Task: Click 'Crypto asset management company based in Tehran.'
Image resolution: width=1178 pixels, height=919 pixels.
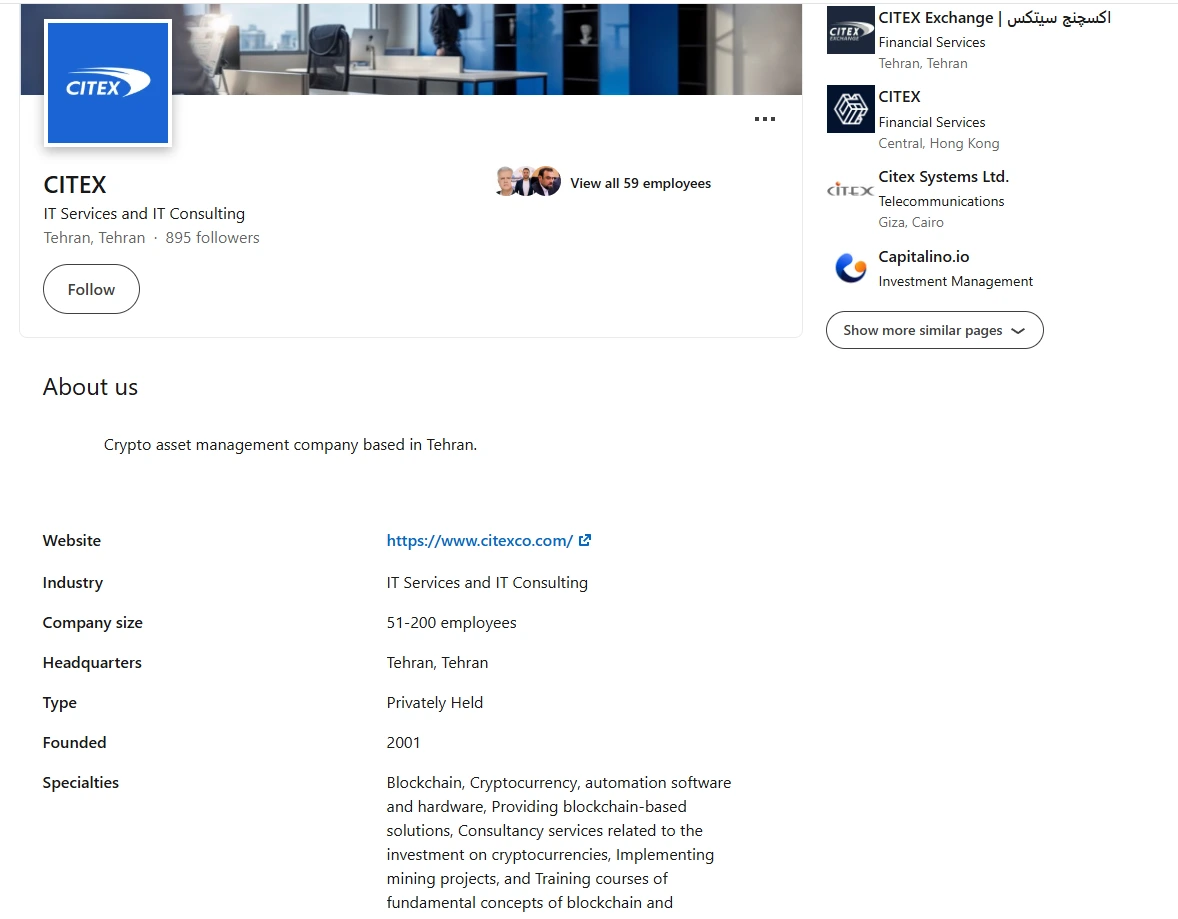Action: (290, 444)
